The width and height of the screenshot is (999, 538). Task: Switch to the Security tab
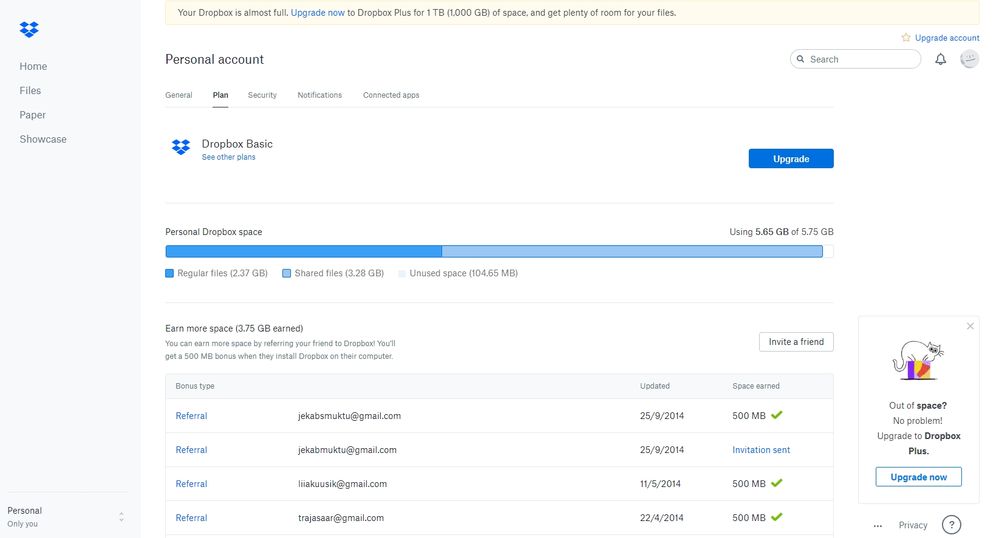[x=262, y=95]
